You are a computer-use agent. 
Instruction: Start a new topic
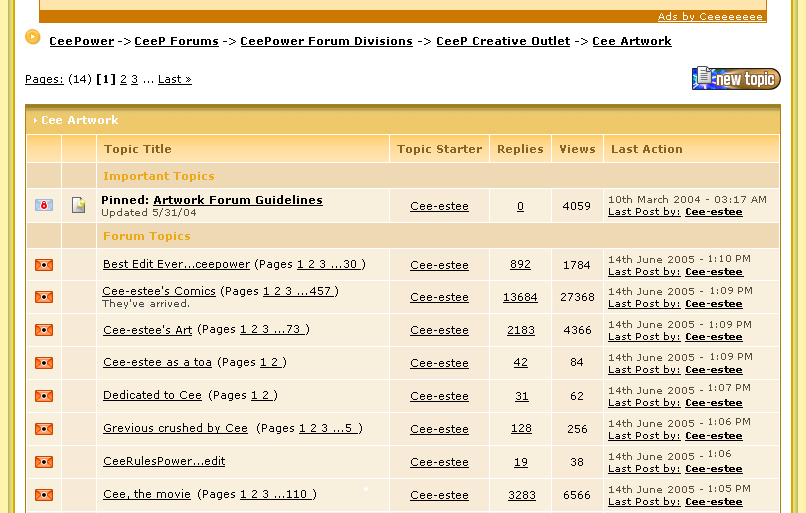pos(736,78)
